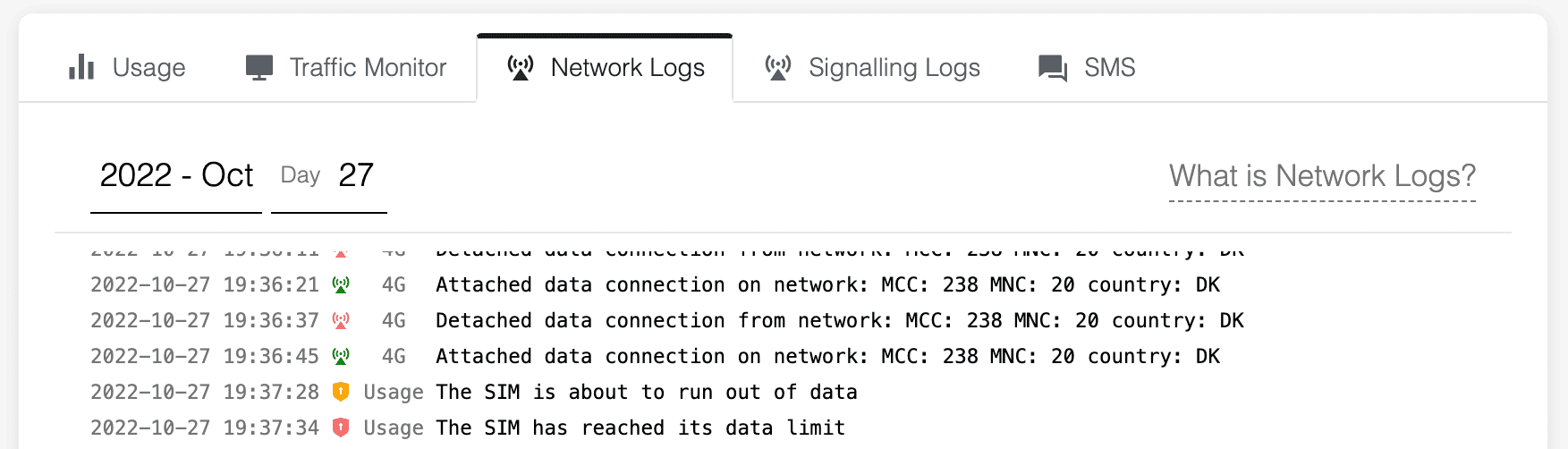Open the Traffic Monitor tab
Viewport: 1568px width, 449px height.
pyautogui.click(x=367, y=68)
